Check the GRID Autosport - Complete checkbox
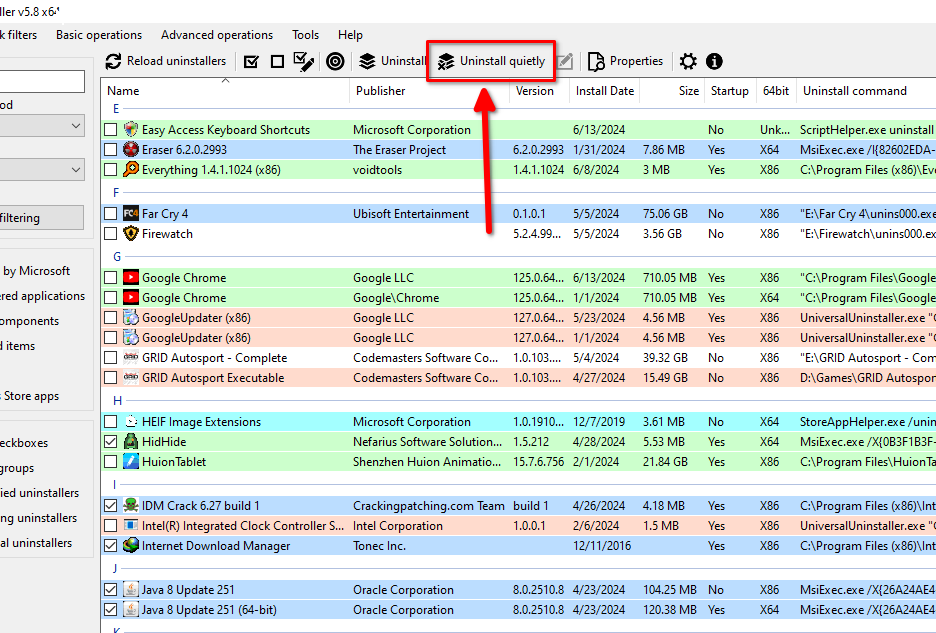936x633 pixels. click(x=110, y=358)
